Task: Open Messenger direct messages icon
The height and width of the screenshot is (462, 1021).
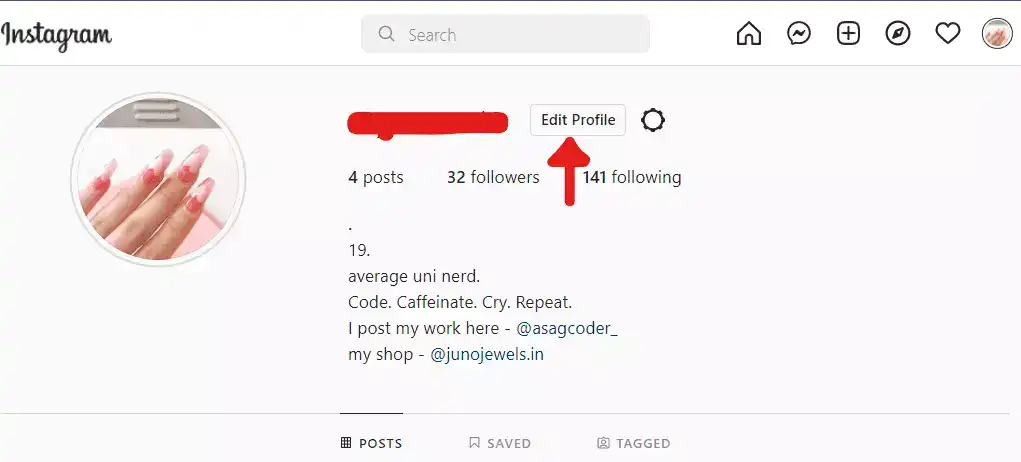Action: [x=799, y=33]
